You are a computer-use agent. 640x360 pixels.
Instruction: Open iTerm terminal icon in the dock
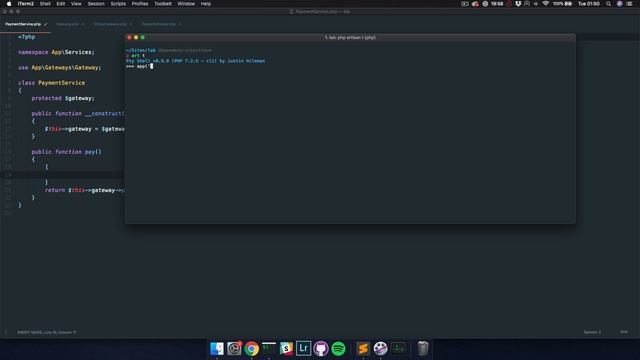[269, 349]
